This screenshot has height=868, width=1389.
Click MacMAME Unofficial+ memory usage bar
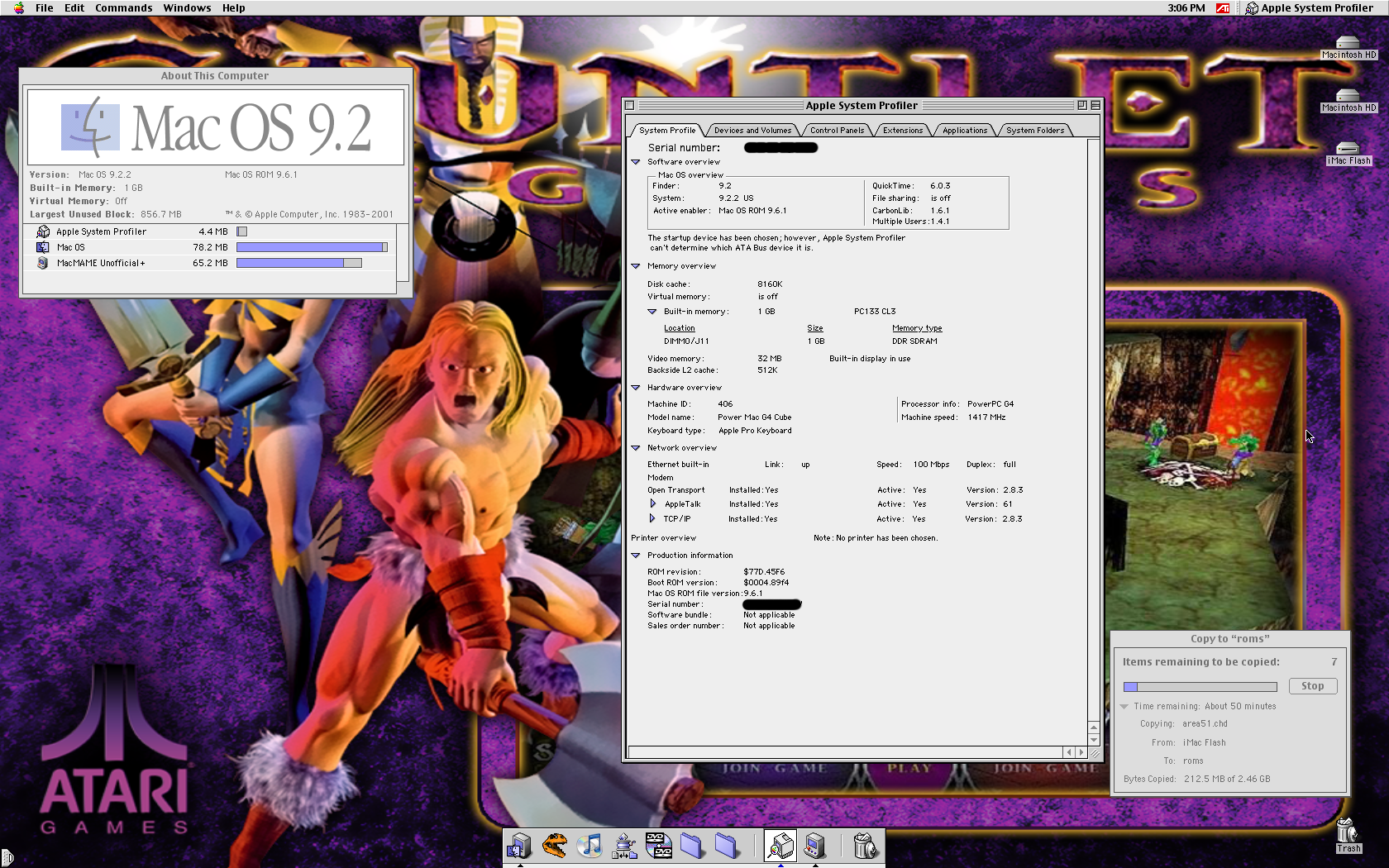(298, 263)
